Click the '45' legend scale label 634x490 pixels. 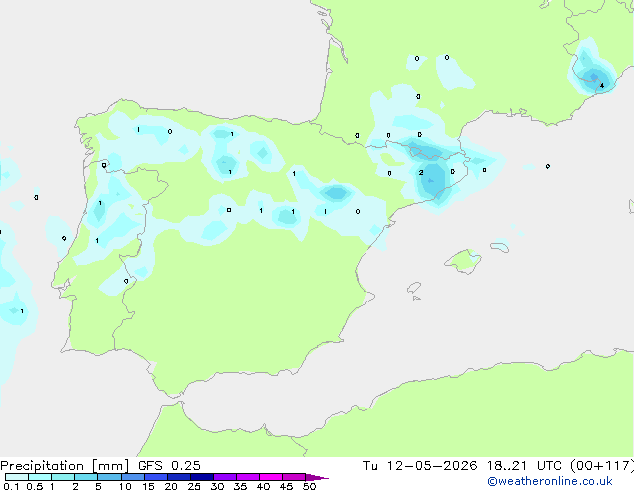[x=286, y=486]
